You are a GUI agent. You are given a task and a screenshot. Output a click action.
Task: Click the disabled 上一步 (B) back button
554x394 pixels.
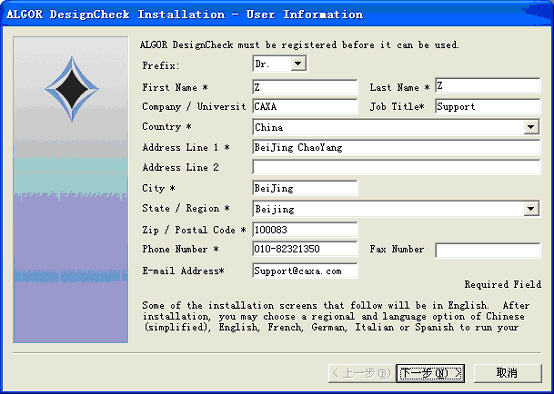pos(360,373)
